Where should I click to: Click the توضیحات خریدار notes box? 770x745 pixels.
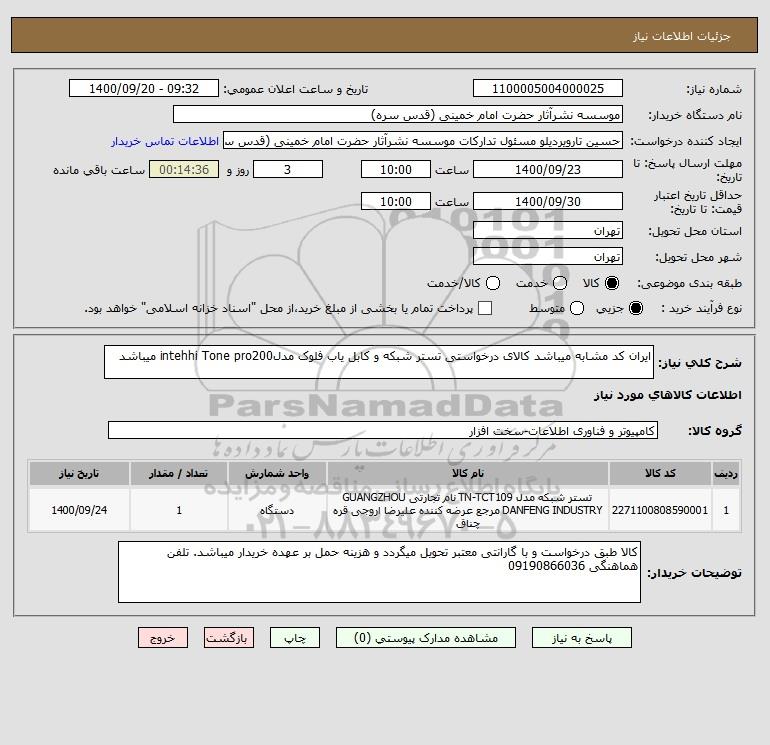click(379, 572)
